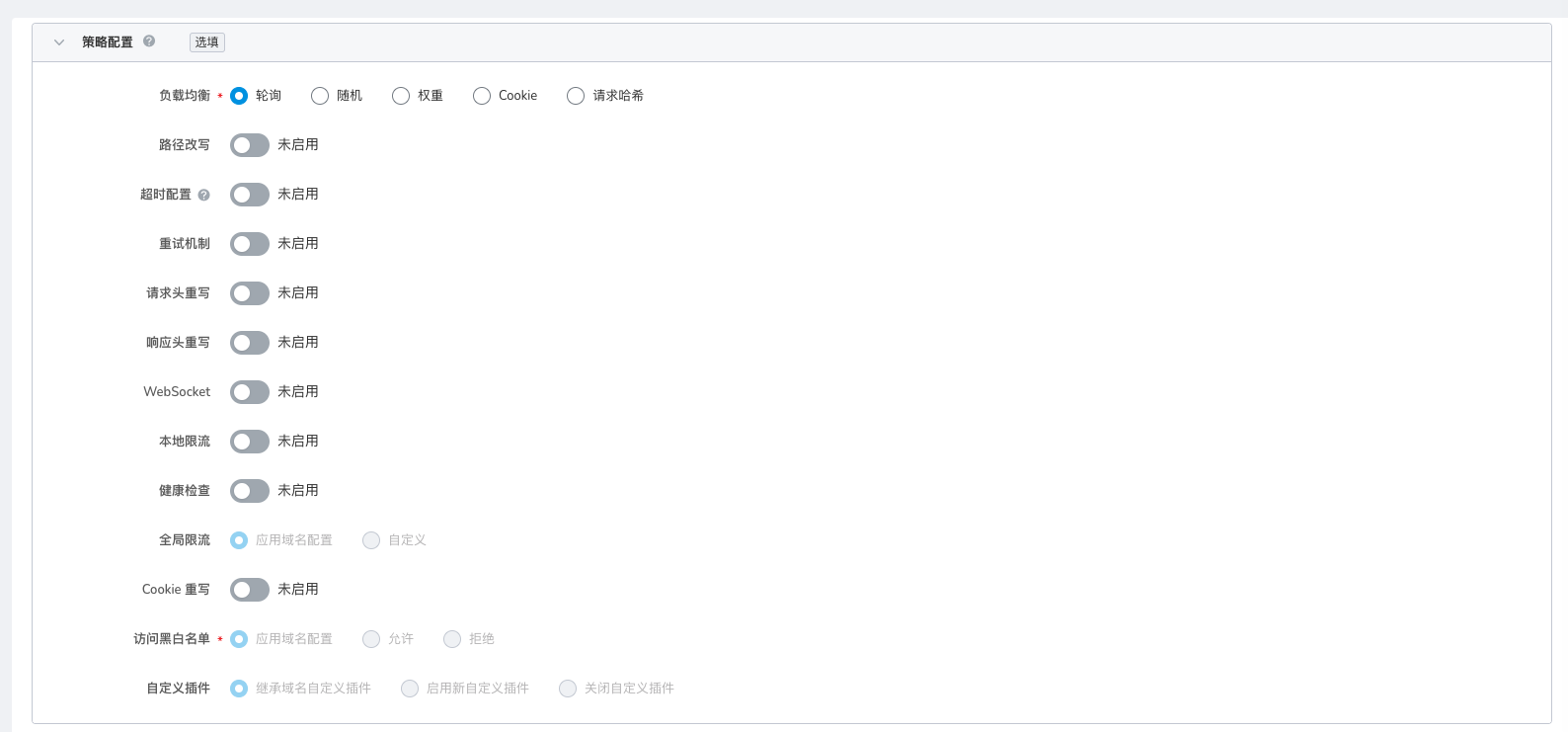Viewport: 1568px width, 732px height.
Task: Enable Cookie 重写 toggle
Action: tap(250, 590)
